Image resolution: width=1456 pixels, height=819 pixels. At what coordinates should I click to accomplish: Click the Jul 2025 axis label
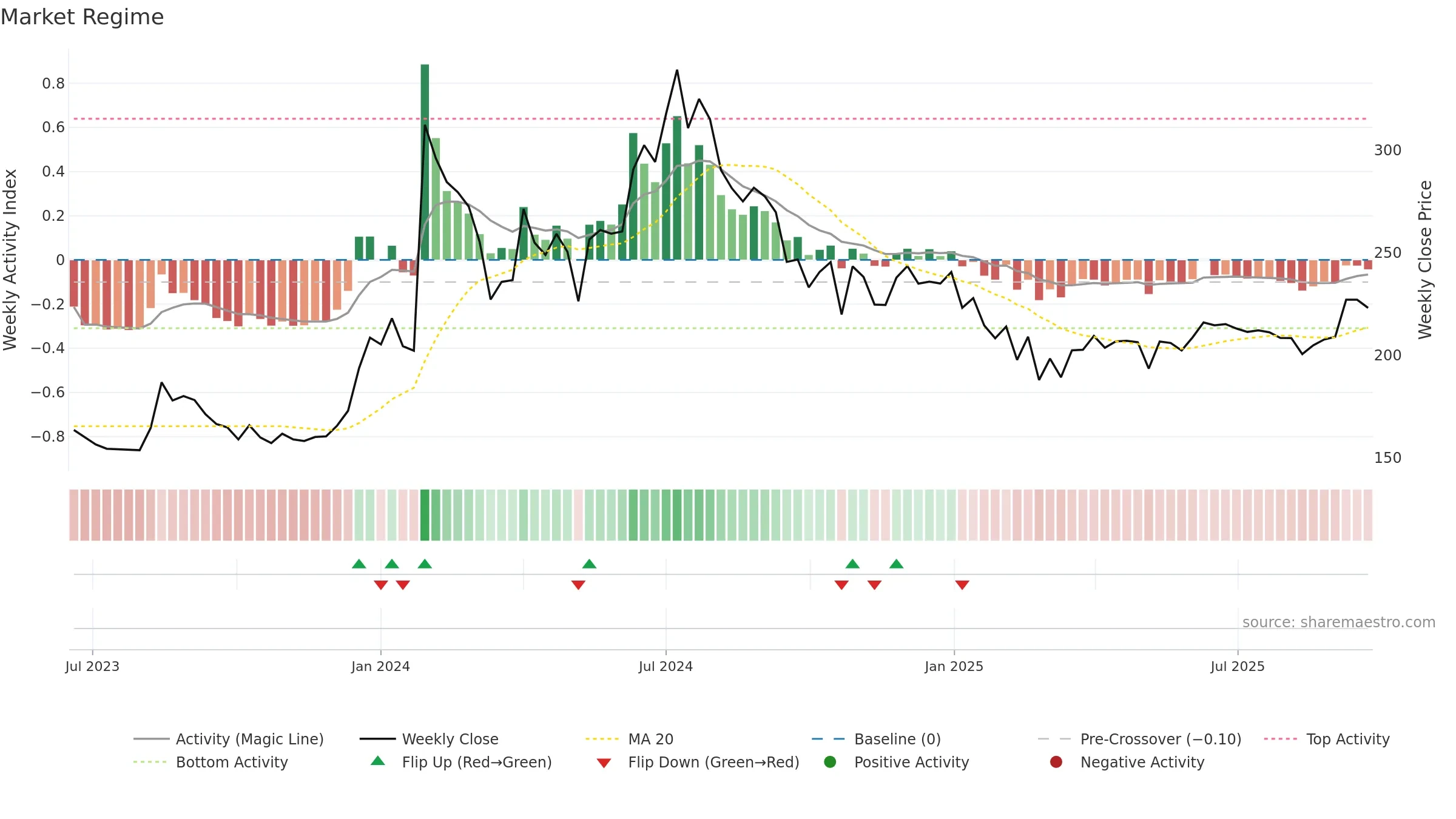[1238, 666]
